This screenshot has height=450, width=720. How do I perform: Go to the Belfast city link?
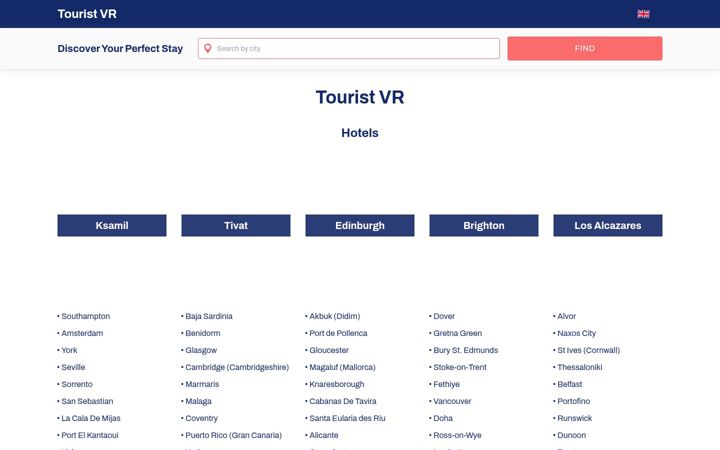coord(570,384)
